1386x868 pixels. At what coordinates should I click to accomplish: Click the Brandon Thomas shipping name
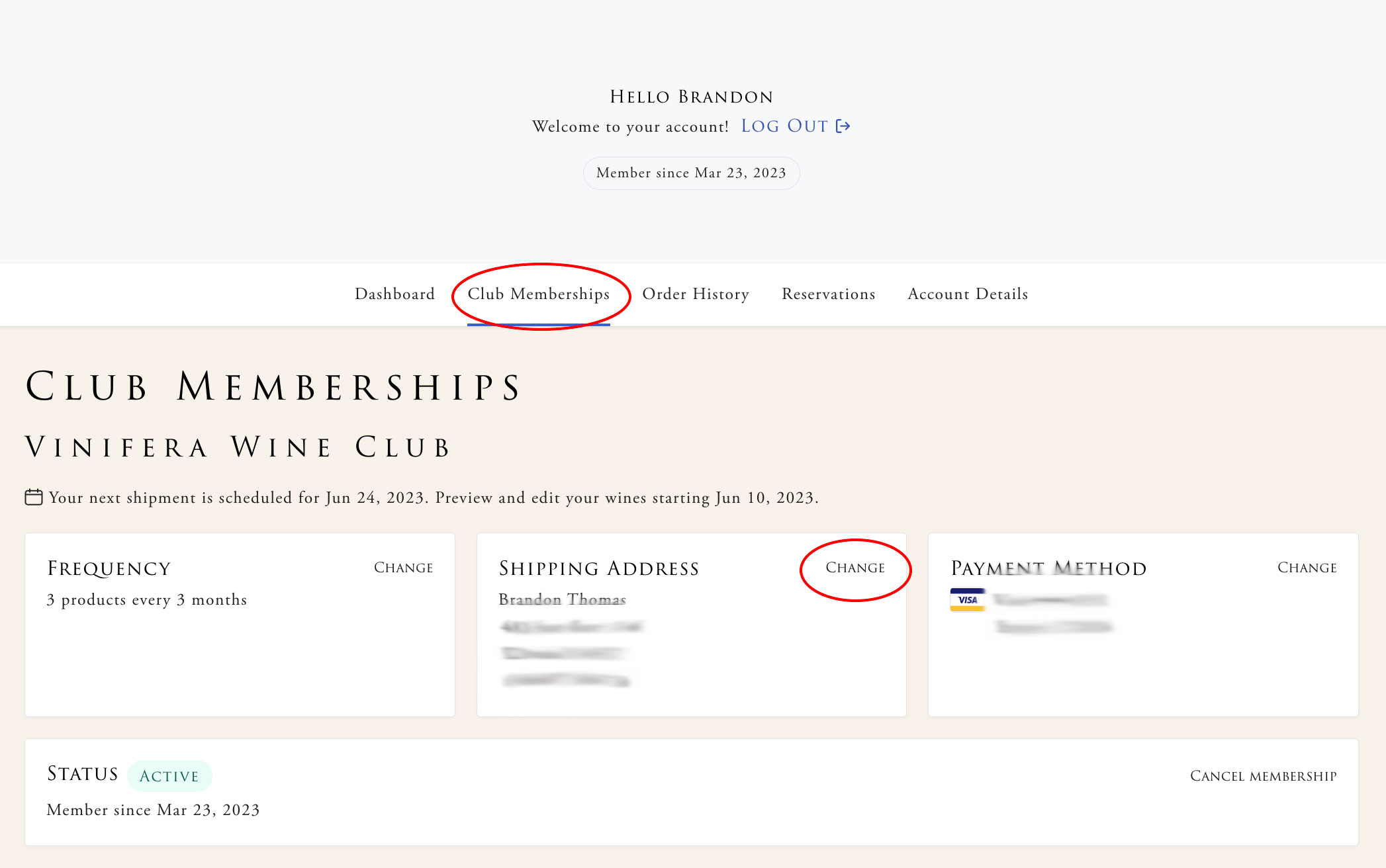563,599
